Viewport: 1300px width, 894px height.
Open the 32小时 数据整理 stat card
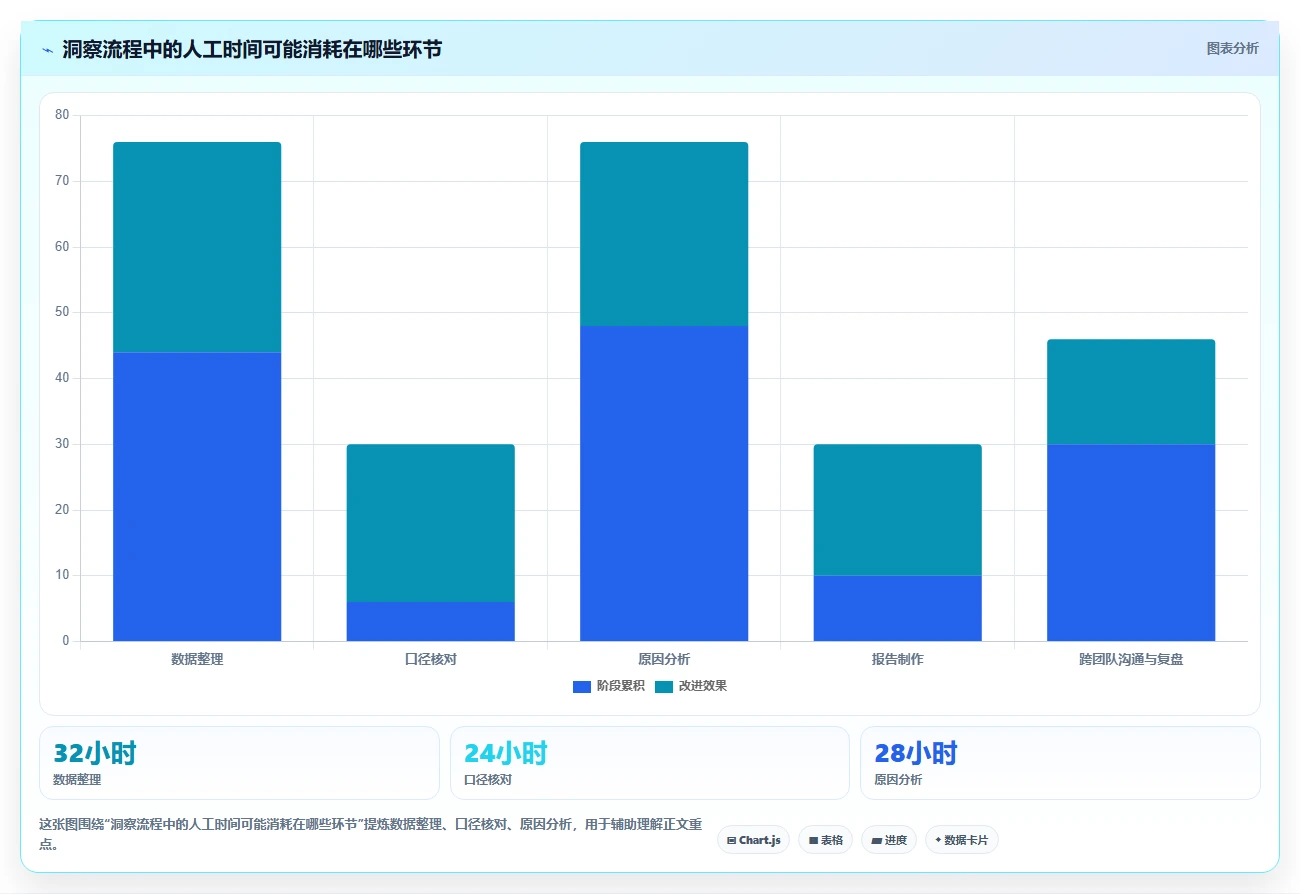239,763
